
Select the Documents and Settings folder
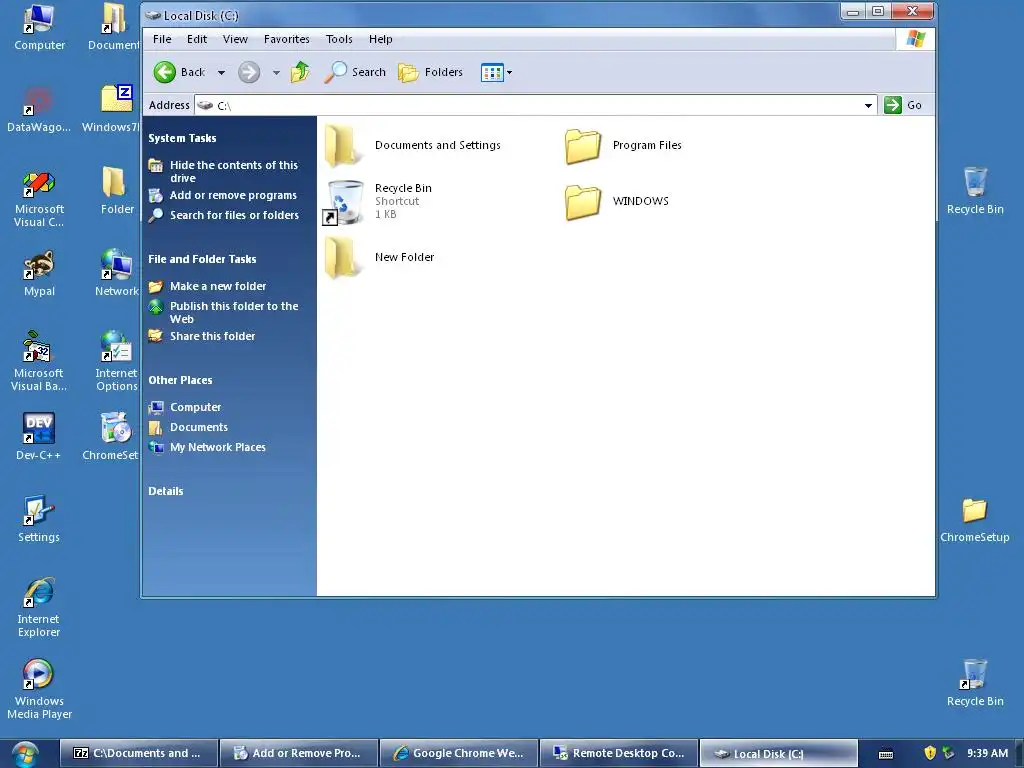pyautogui.click(x=413, y=145)
